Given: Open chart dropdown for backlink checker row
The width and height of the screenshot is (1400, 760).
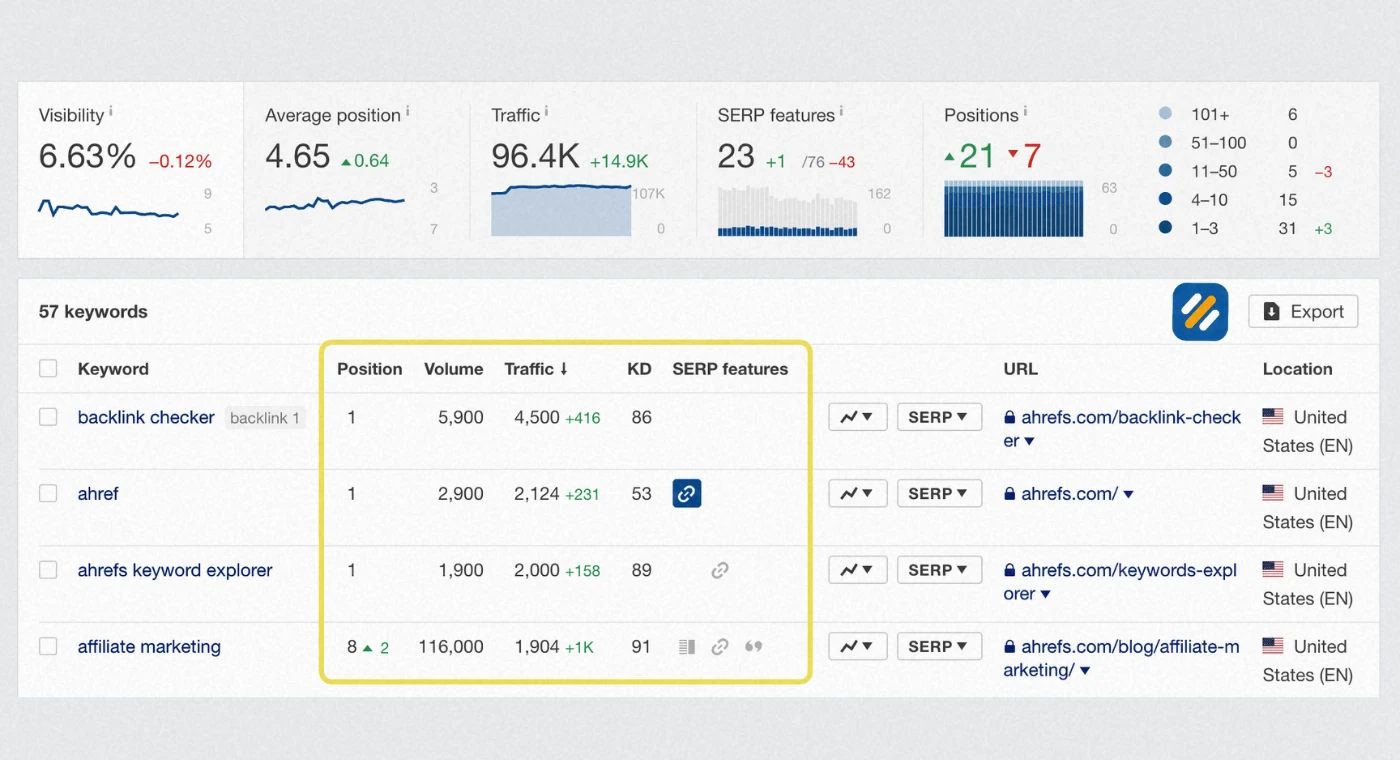Looking at the screenshot, I should pyautogui.click(x=858, y=417).
